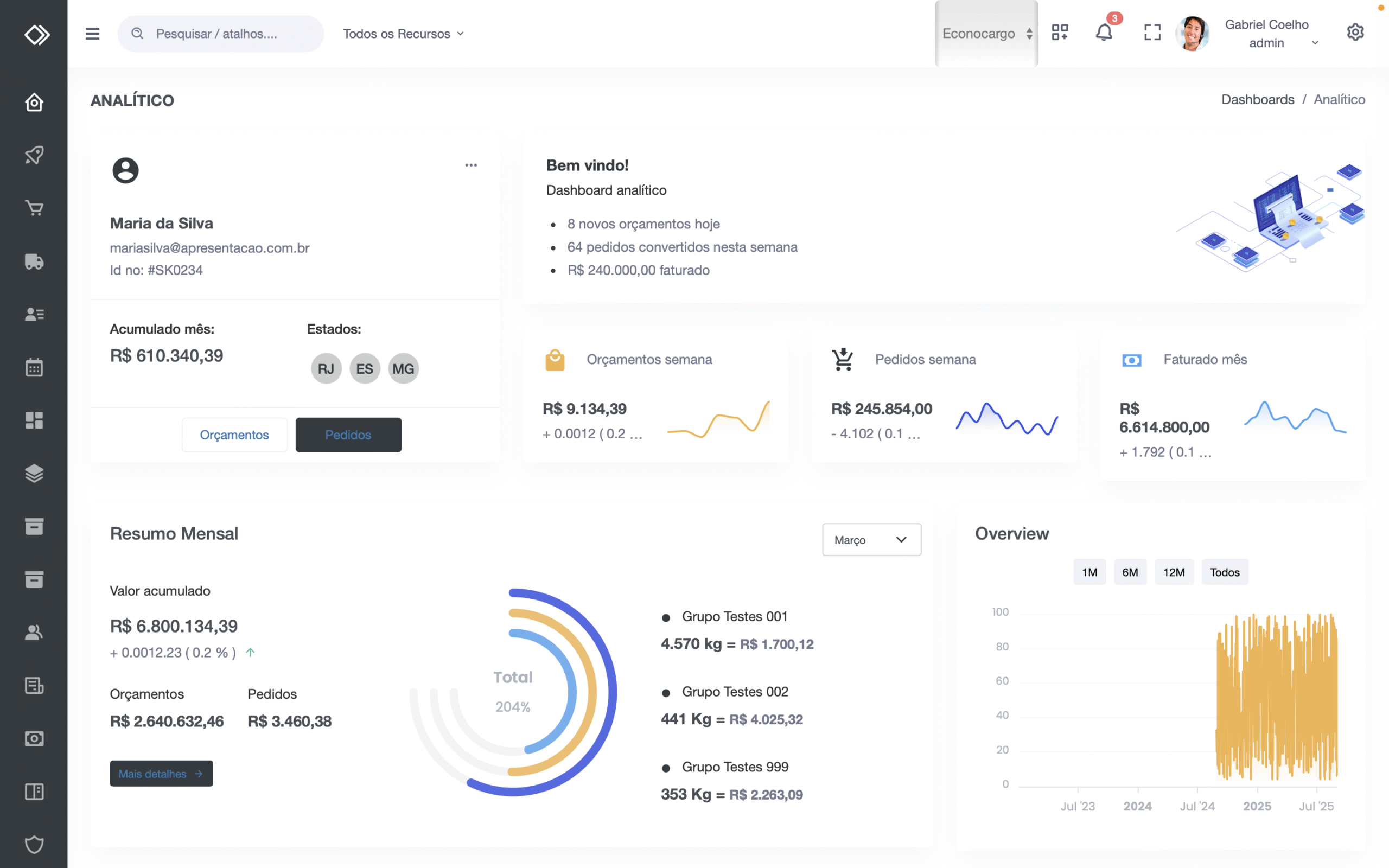This screenshot has height=868, width=1389.
Task: Click the Dashboards breadcrumb link
Action: pos(1257,100)
